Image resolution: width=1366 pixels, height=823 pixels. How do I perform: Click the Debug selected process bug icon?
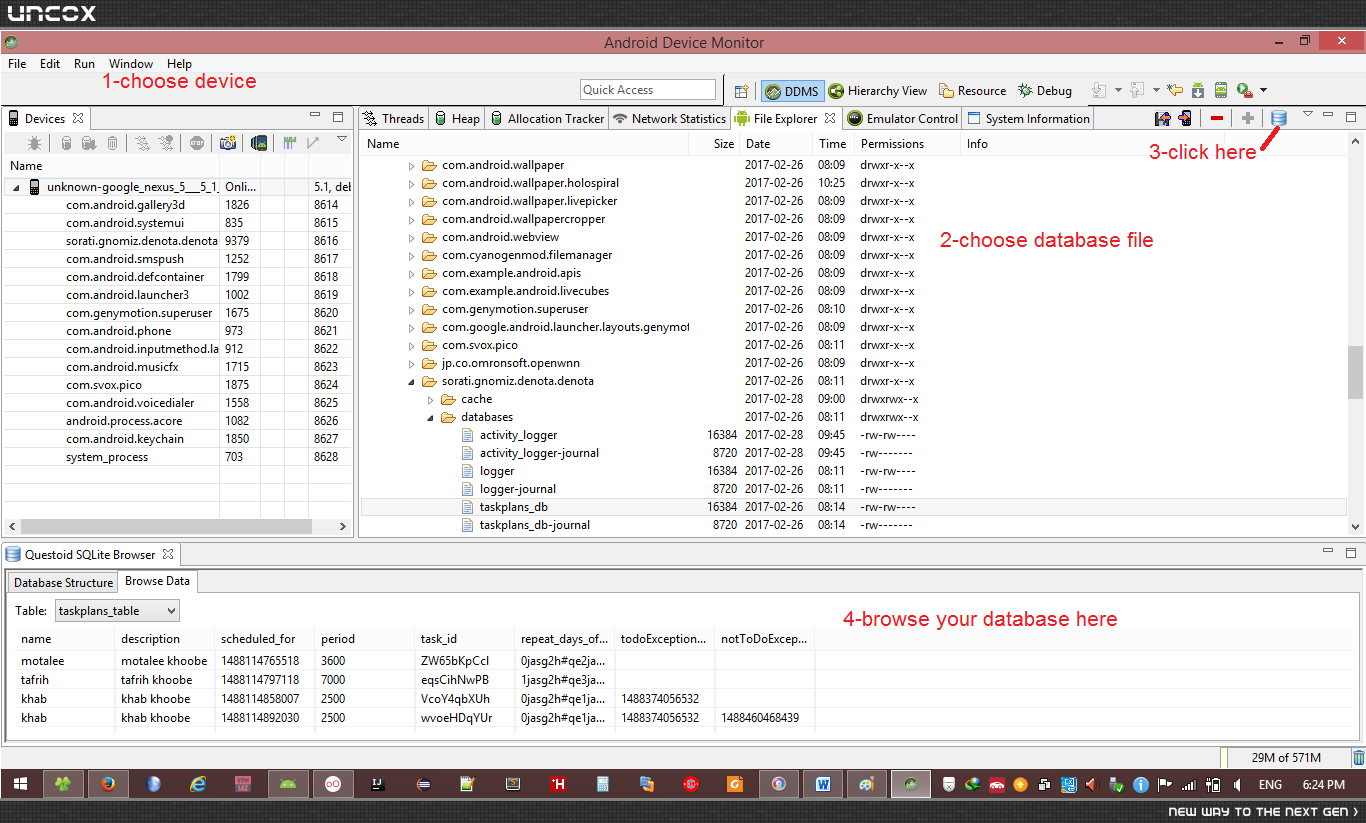[x=32, y=143]
